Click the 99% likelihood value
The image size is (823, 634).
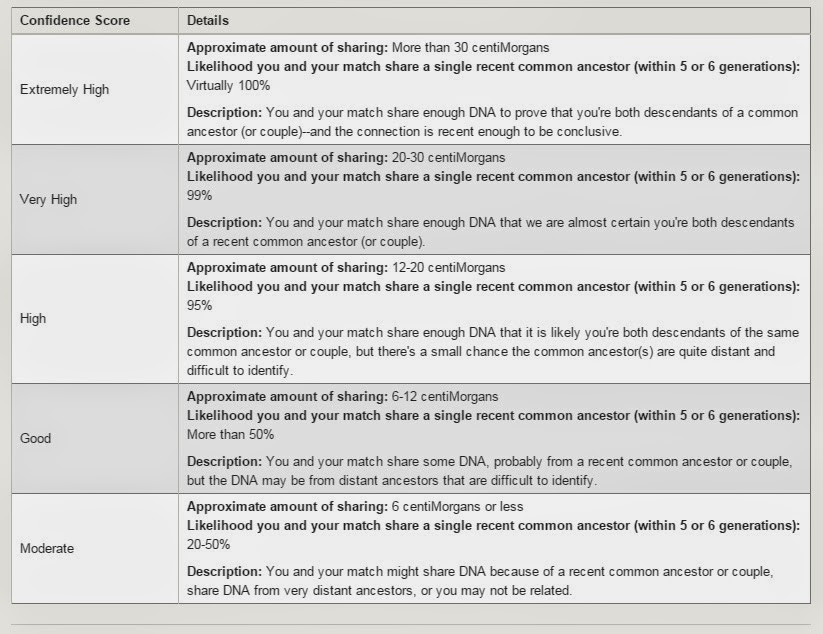tap(200, 195)
